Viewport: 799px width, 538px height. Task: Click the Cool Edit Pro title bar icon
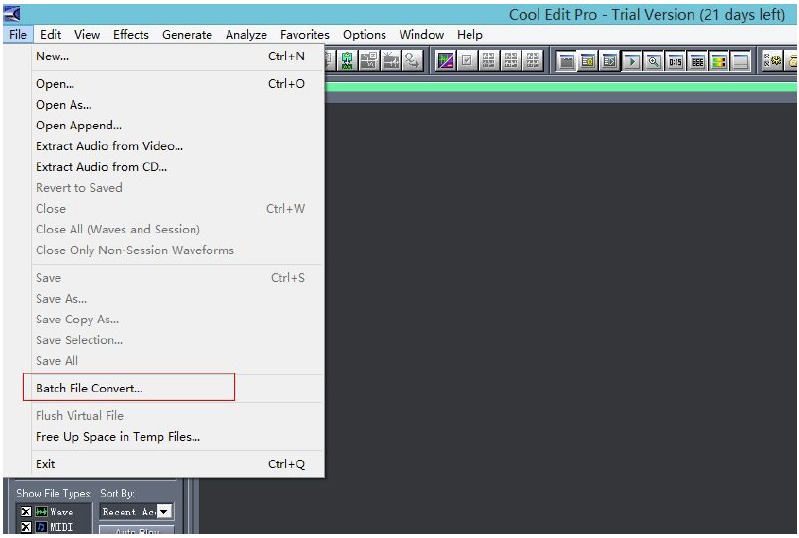click(12, 13)
